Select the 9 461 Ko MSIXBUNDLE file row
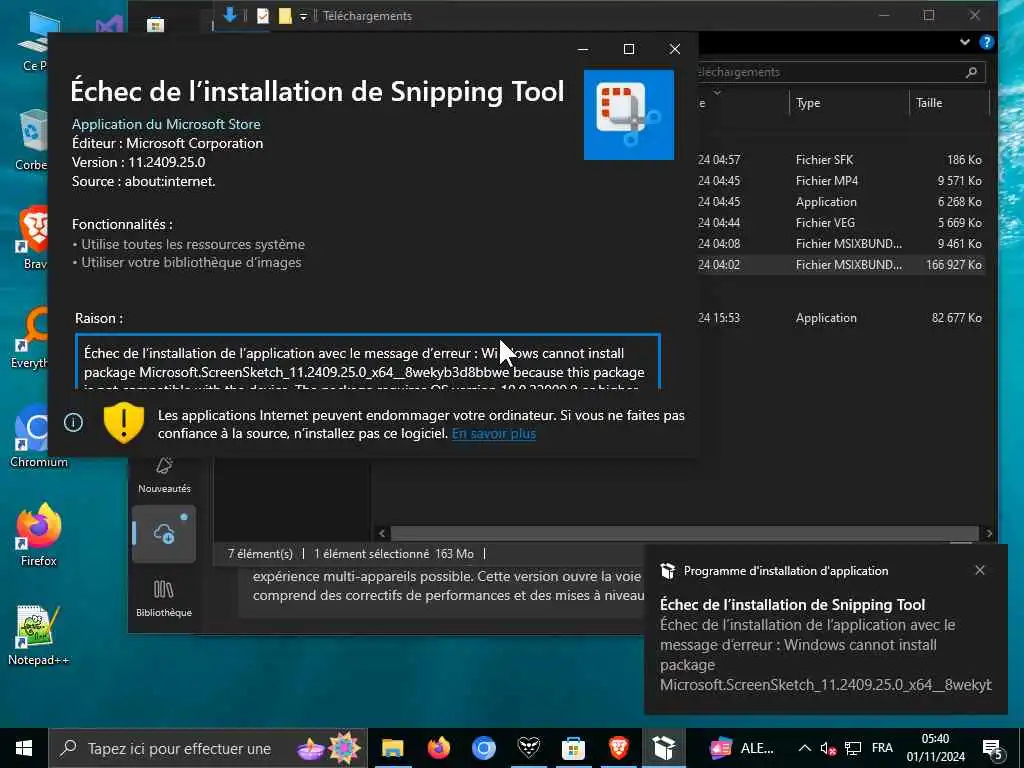 tap(841, 244)
